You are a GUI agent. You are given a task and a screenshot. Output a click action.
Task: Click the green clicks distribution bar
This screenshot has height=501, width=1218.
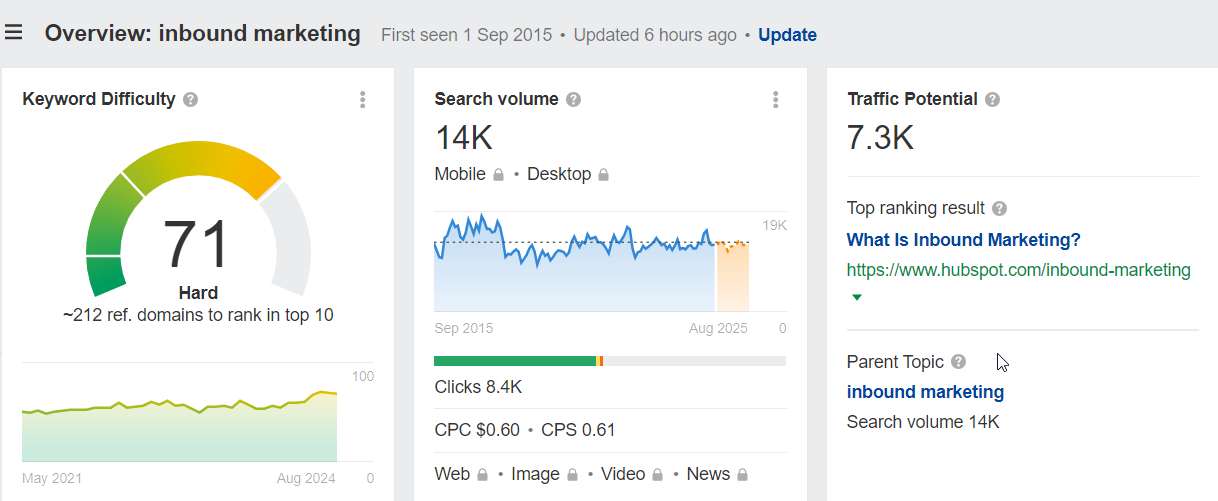[515, 361]
